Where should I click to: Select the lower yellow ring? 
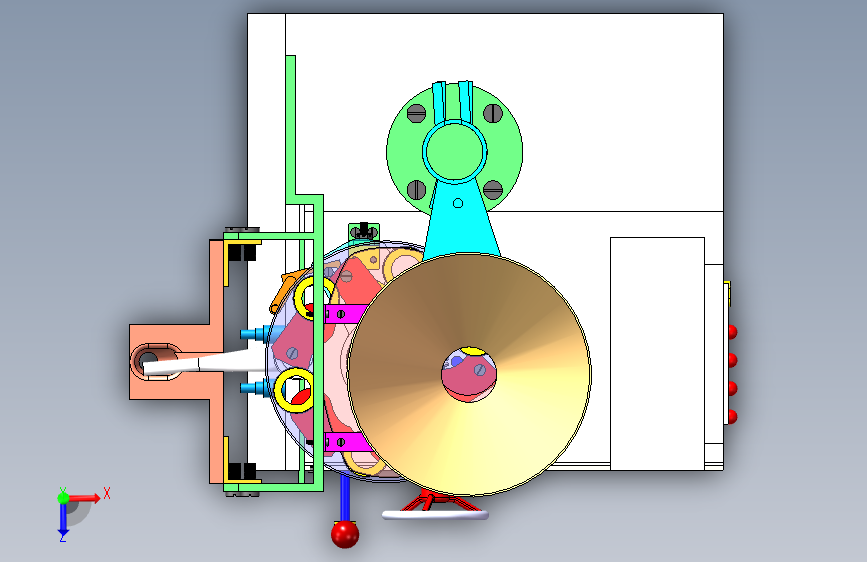pyautogui.click(x=294, y=390)
